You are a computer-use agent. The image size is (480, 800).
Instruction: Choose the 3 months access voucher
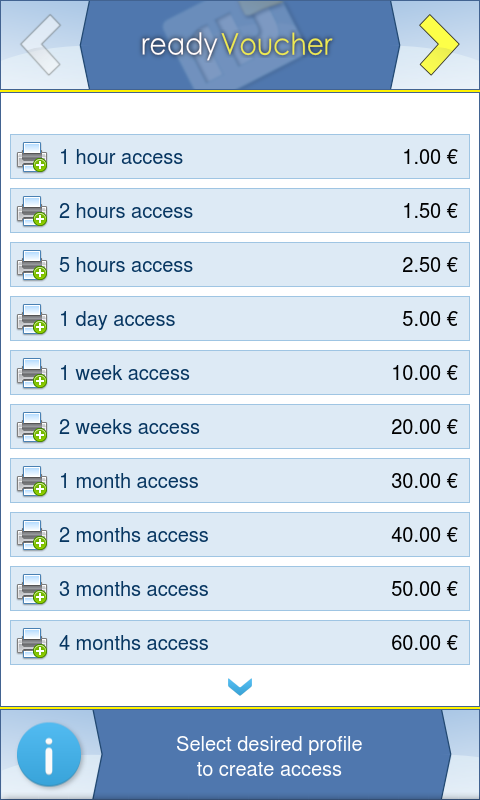point(240,589)
